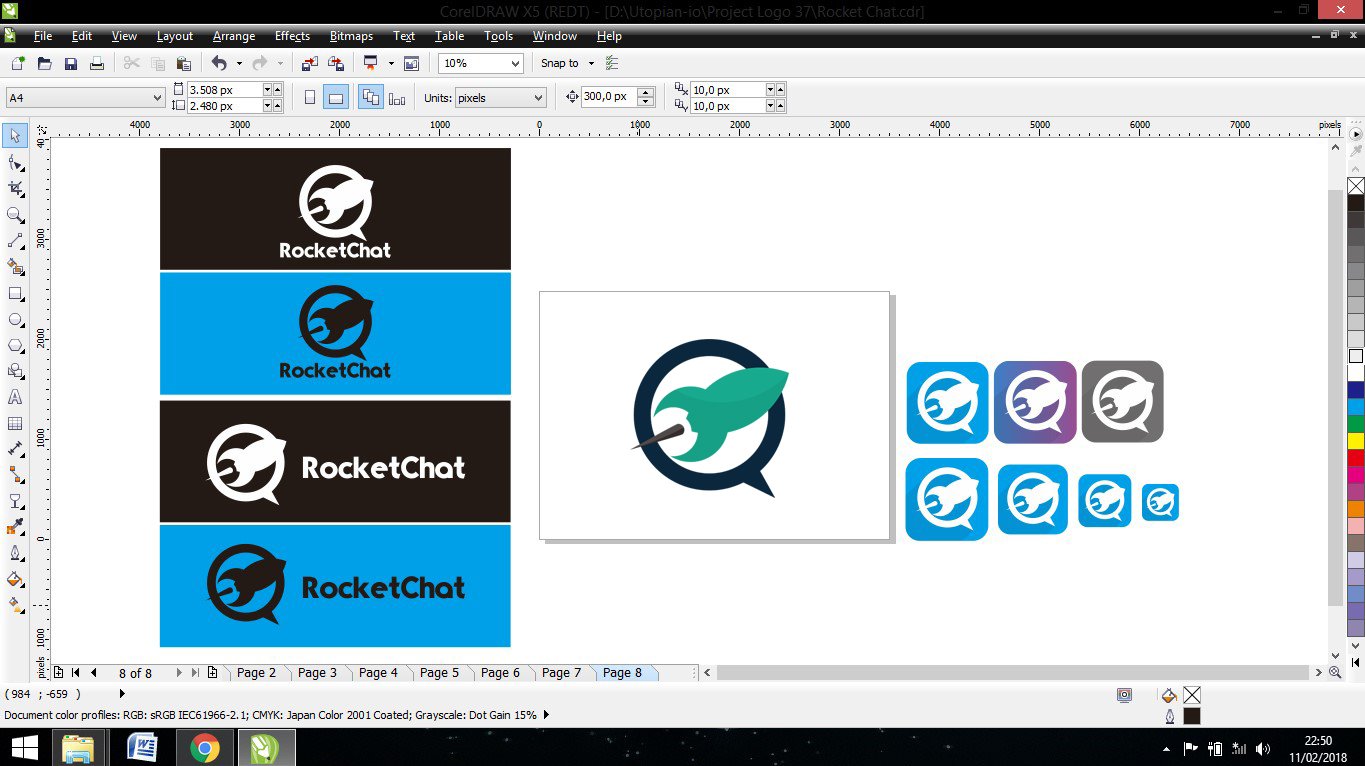The image size is (1365, 766).
Task: Select the Color Eyedropper tool
Action: (15, 527)
